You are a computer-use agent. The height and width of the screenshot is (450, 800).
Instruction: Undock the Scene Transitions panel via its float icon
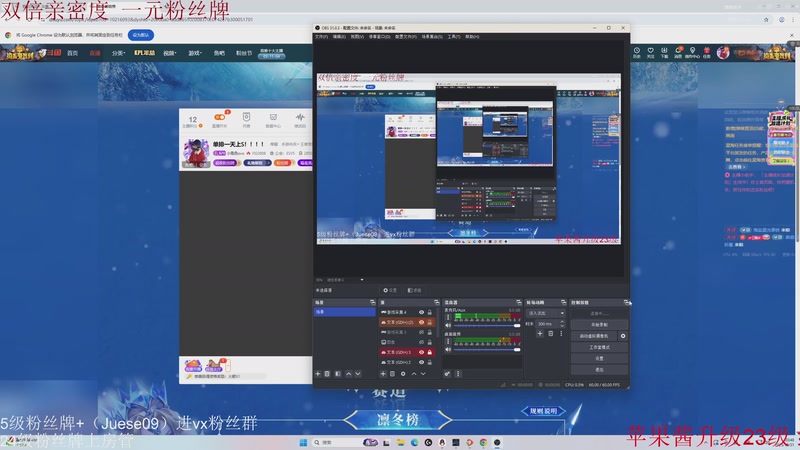click(x=564, y=303)
